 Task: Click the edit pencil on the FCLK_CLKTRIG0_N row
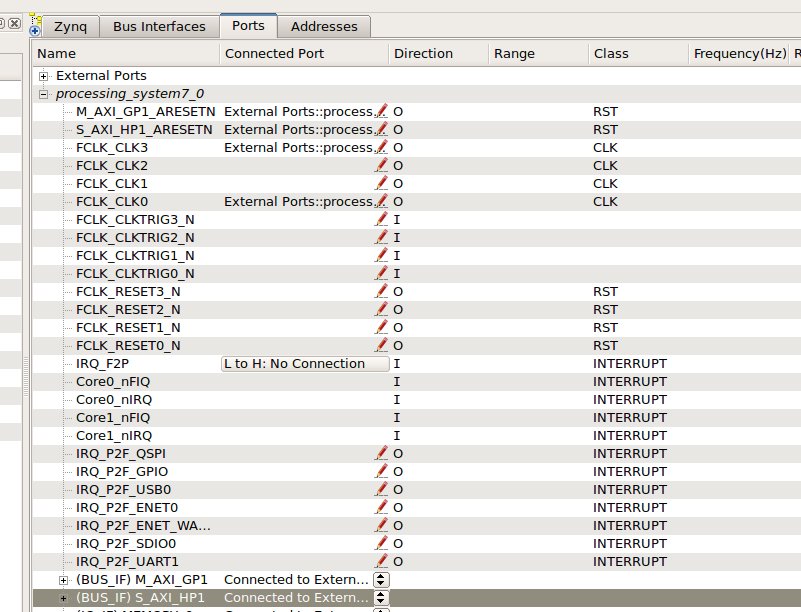381,273
